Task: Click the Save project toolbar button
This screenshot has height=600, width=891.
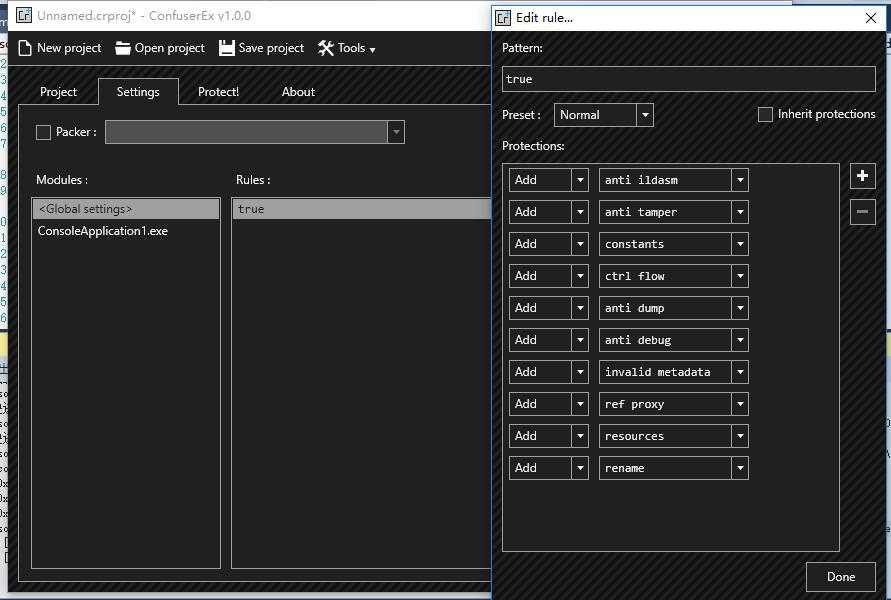Action: [x=261, y=48]
